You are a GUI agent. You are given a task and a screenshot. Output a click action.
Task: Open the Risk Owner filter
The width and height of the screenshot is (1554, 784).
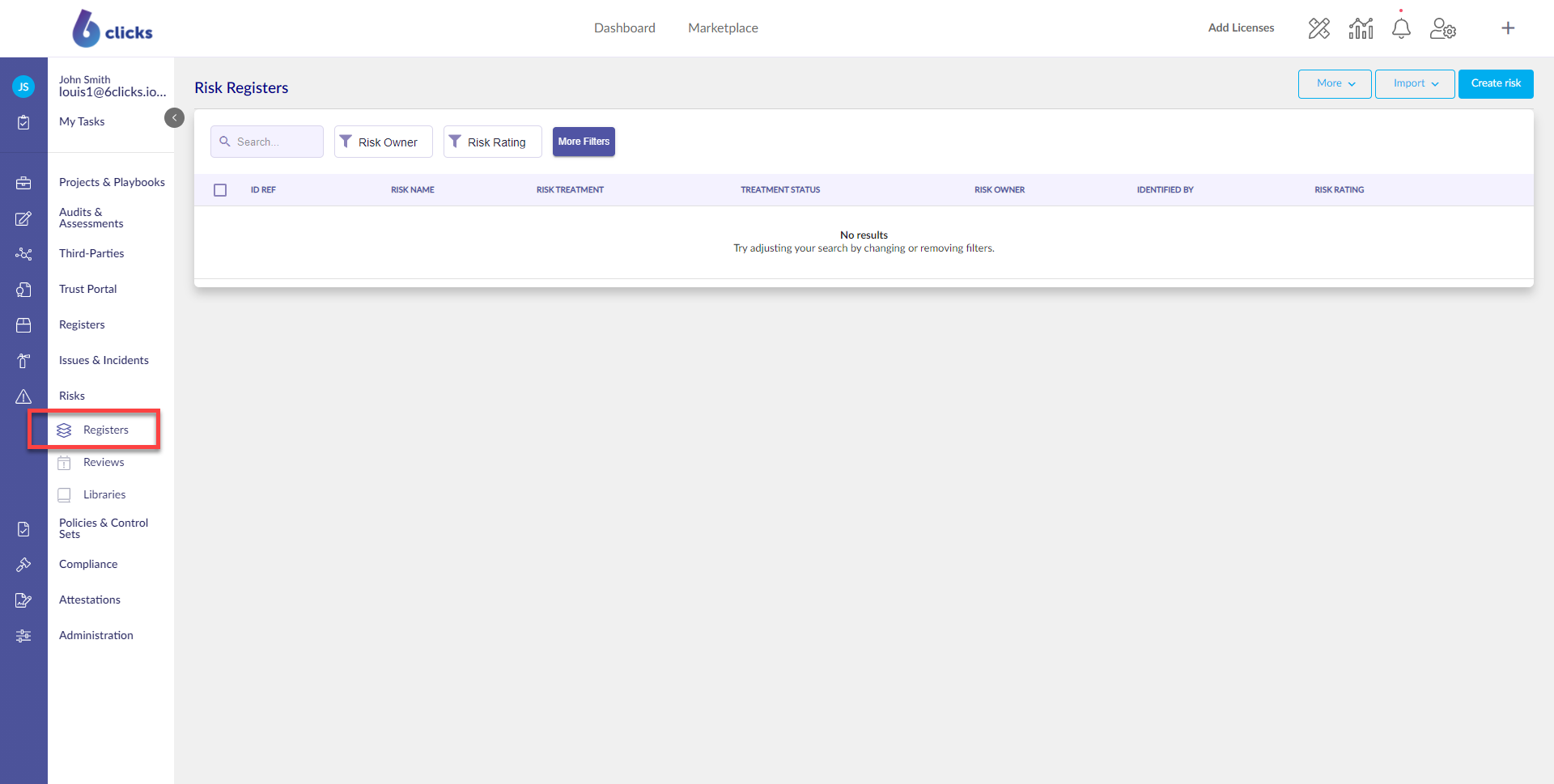click(383, 142)
